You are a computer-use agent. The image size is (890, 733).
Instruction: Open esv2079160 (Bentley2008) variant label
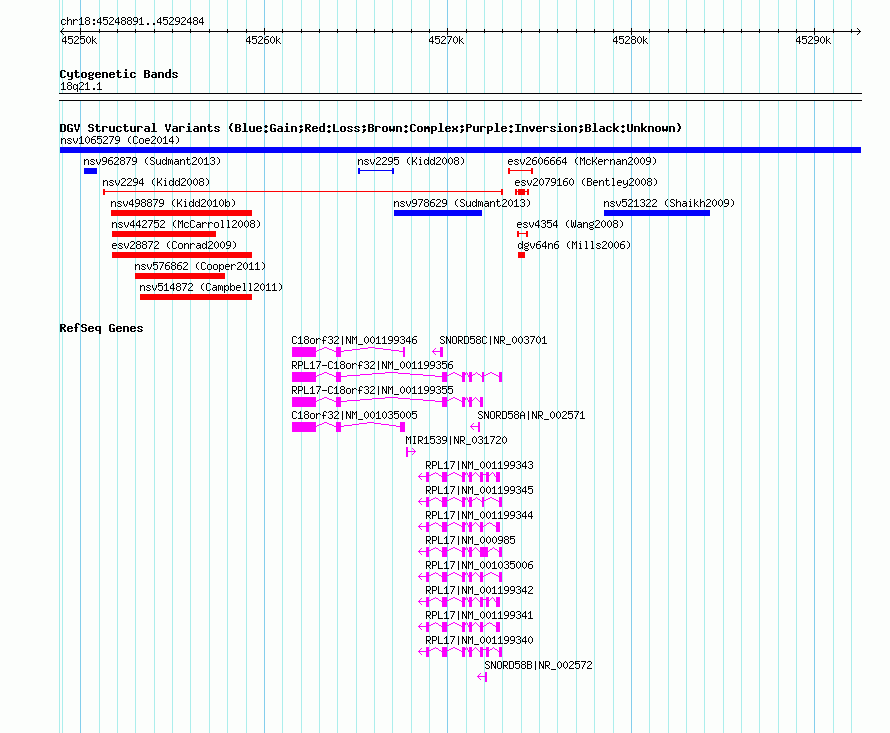click(586, 182)
